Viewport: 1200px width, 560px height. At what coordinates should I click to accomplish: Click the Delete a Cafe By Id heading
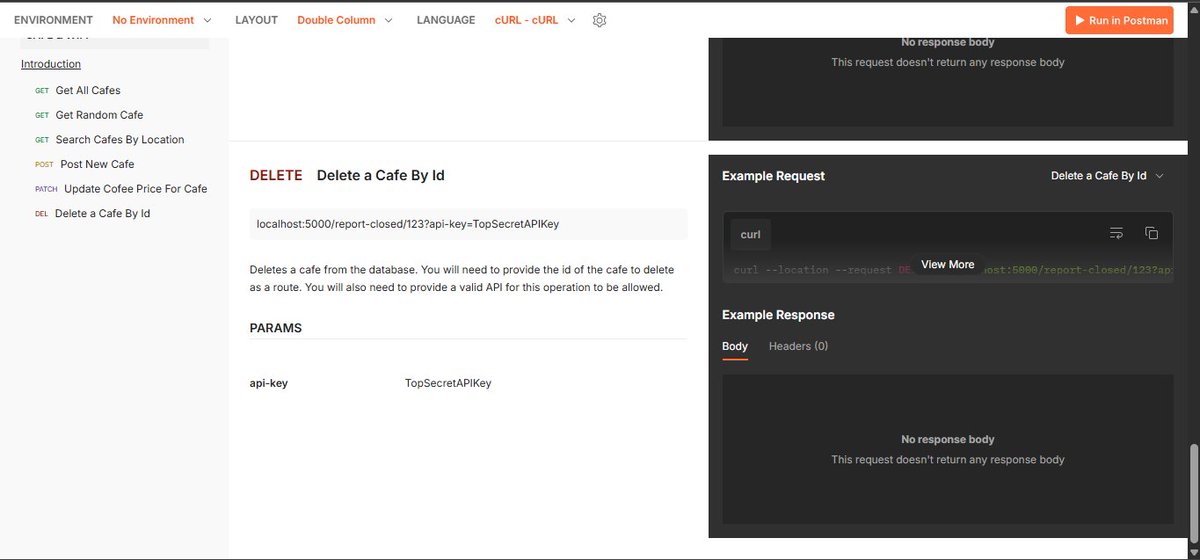tap(380, 176)
